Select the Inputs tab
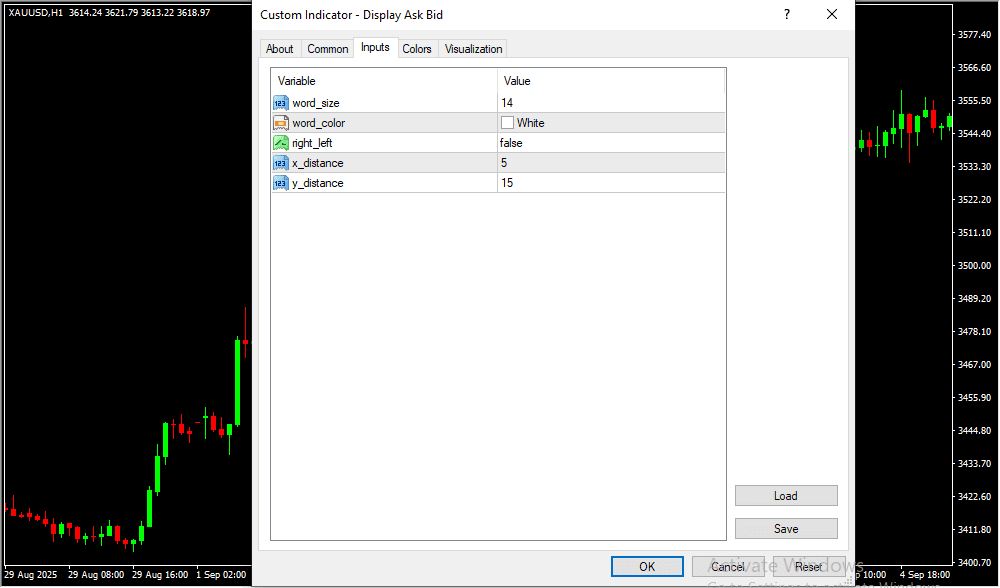Screen dimensions: 1000x588 (375, 48)
